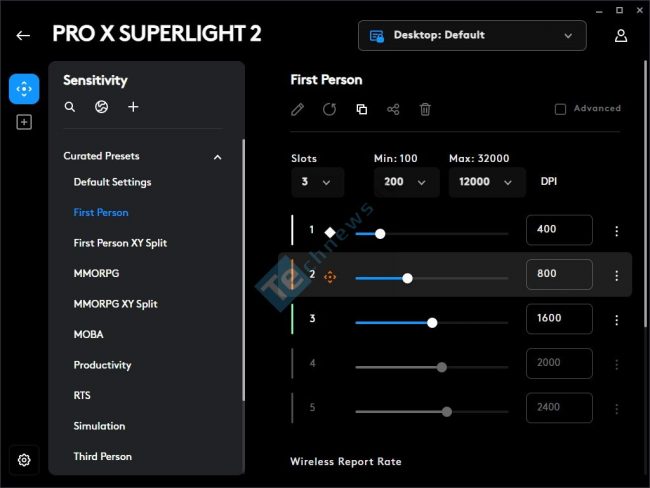Select the Default Settings preset
650x488 pixels.
(x=112, y=182)
